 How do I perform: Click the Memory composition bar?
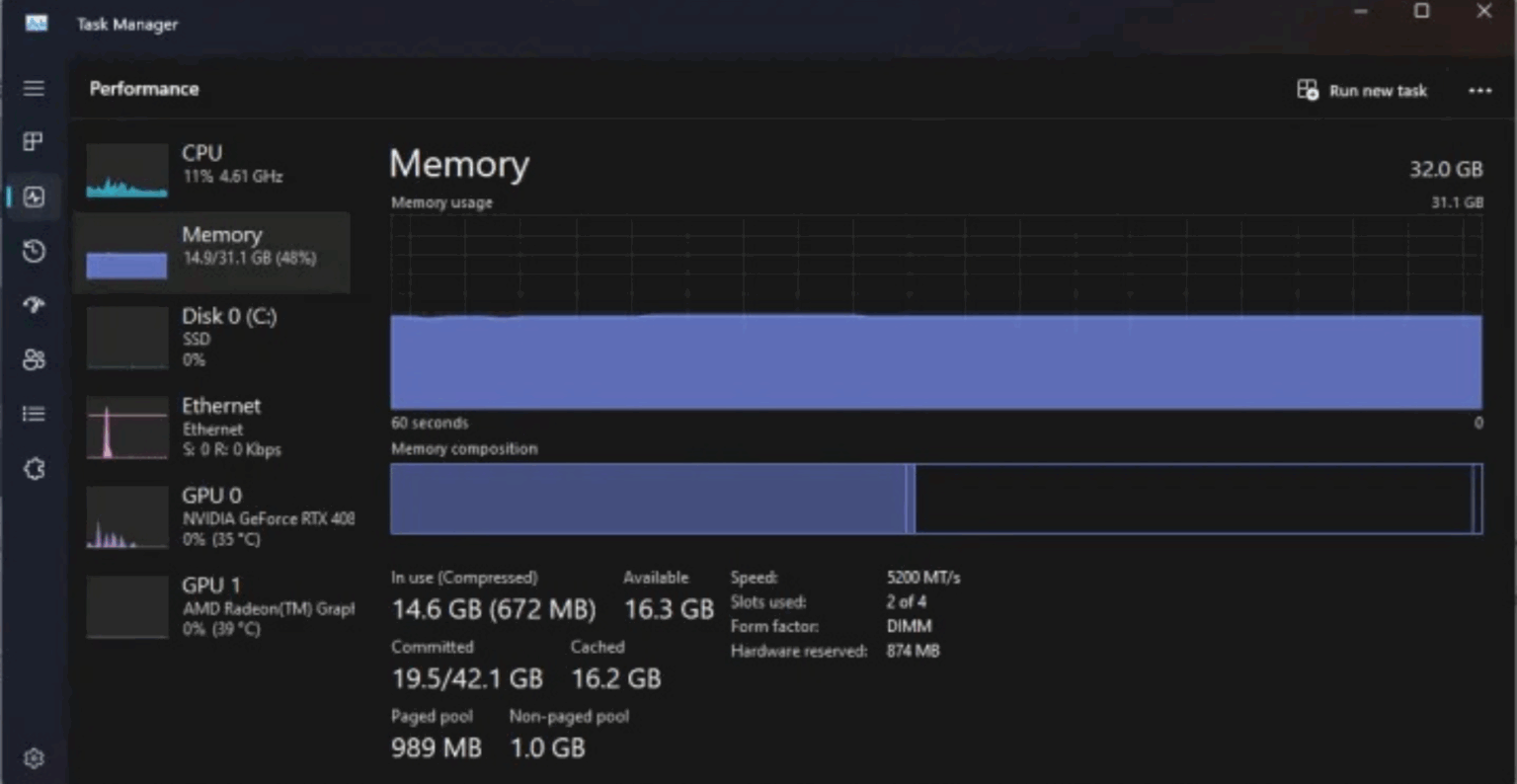click(x=935, y=499)
